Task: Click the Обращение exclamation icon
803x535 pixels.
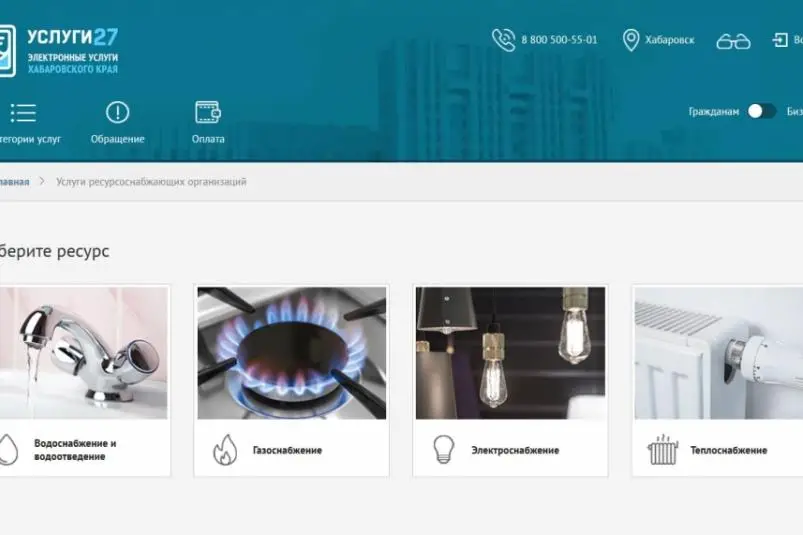Action: click(x=117, y=113)
